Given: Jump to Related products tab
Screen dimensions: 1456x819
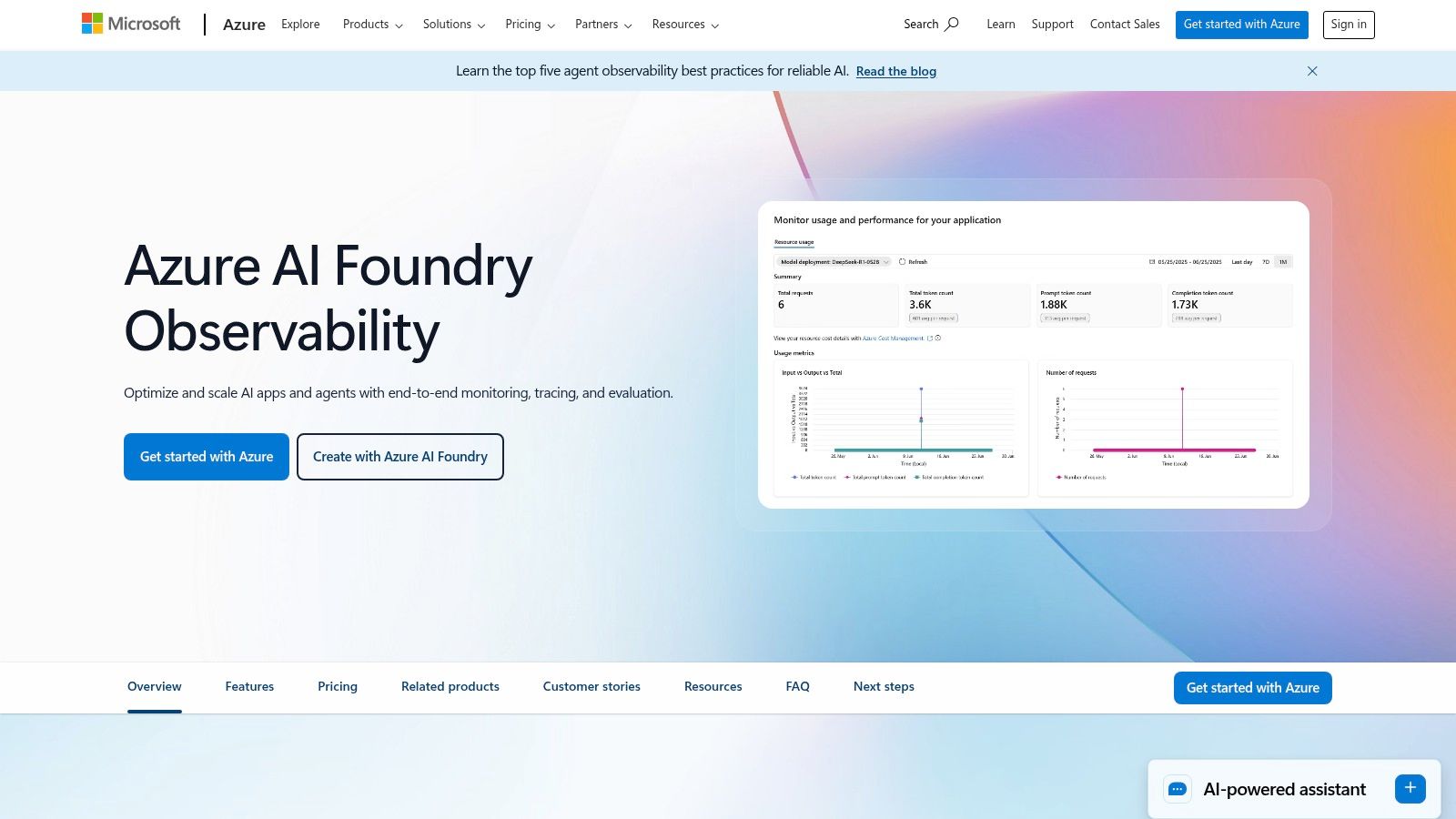Looking at the screenshot, I should 450,687.
